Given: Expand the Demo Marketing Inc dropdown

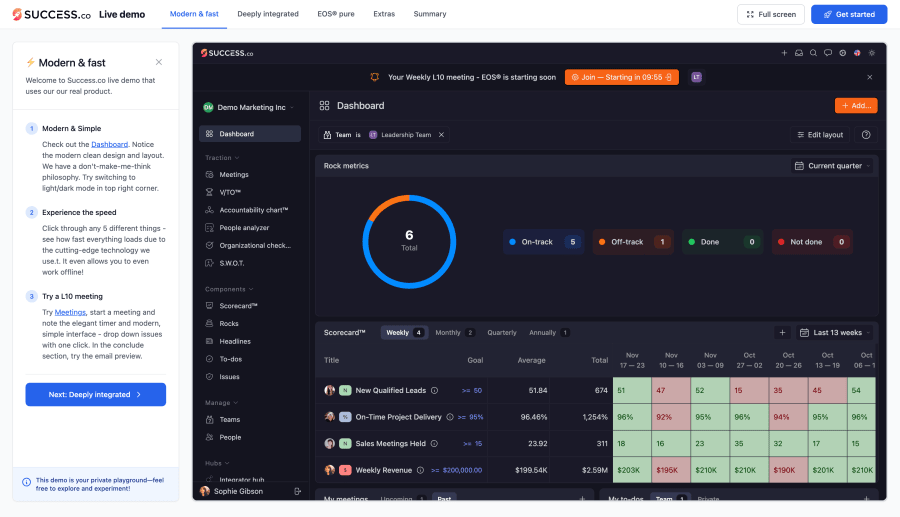Looking at the screenshot, I should (x=249, y=107).
